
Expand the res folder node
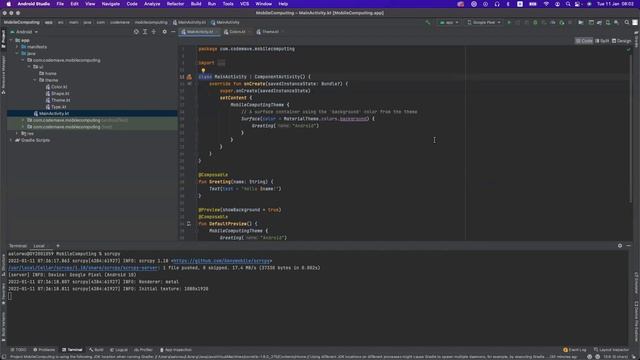[x=17, y=133]
